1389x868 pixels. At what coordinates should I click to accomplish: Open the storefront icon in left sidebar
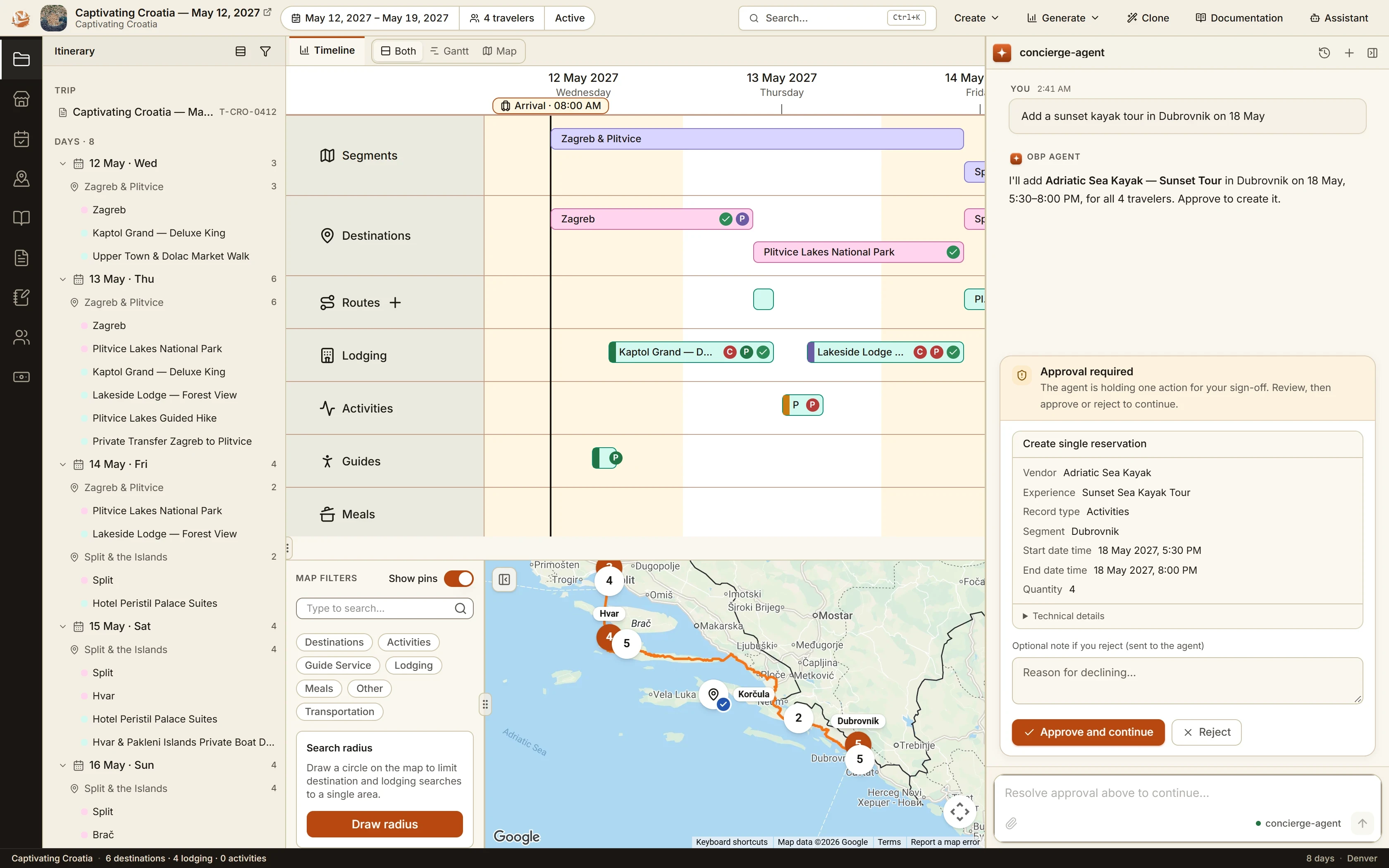(x=21, y=99)
